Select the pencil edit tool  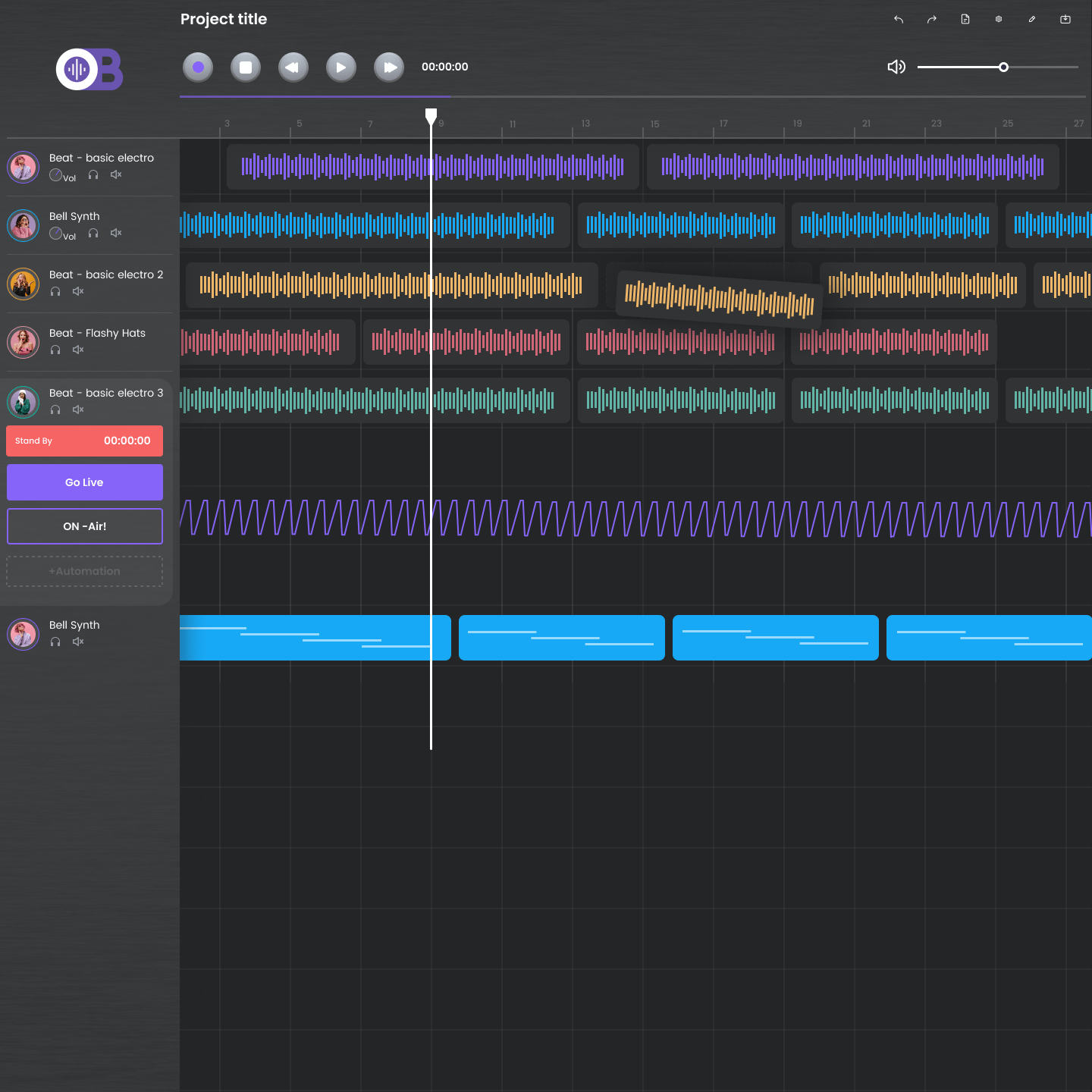pyautogui.click(x=1032, y=20)
